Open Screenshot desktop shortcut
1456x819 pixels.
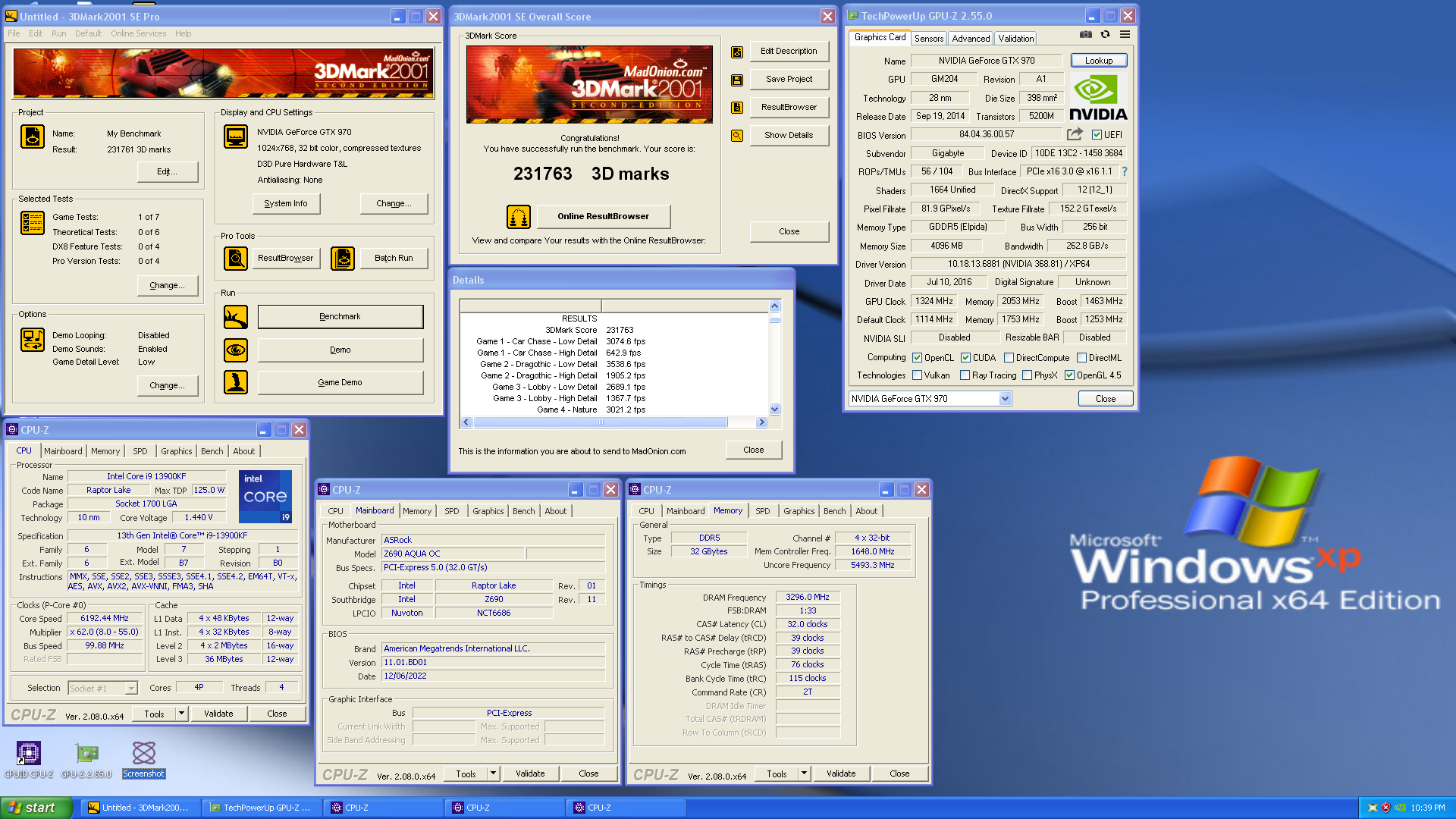143,760
